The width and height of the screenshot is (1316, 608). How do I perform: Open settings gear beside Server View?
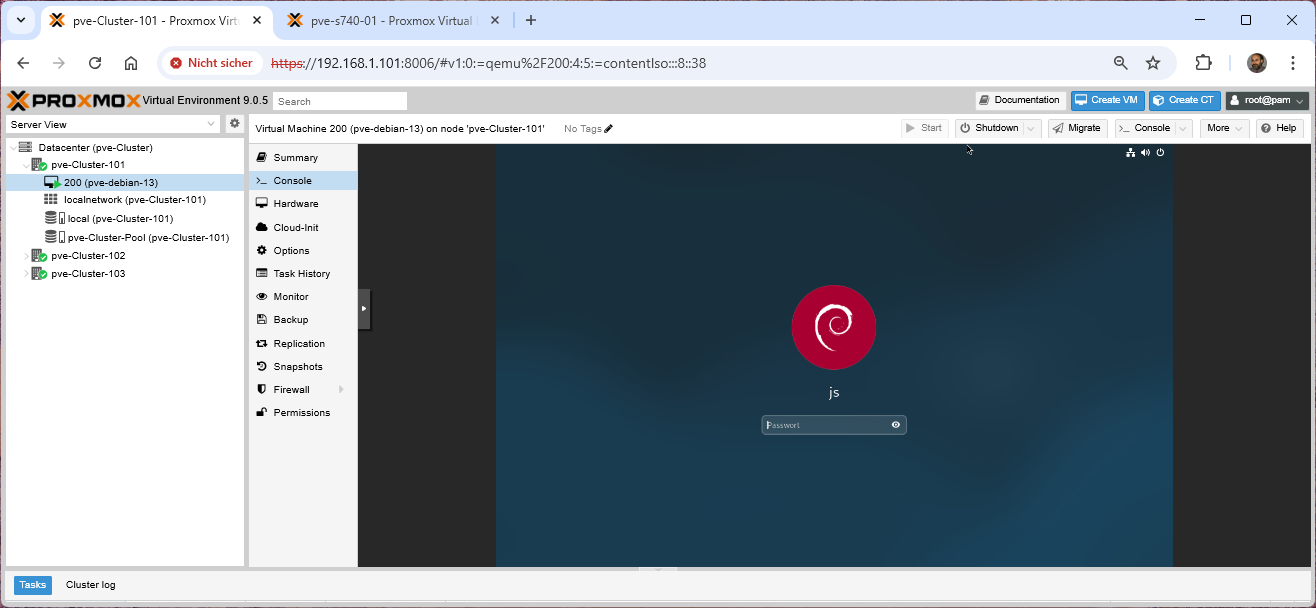tap(235, 124)
